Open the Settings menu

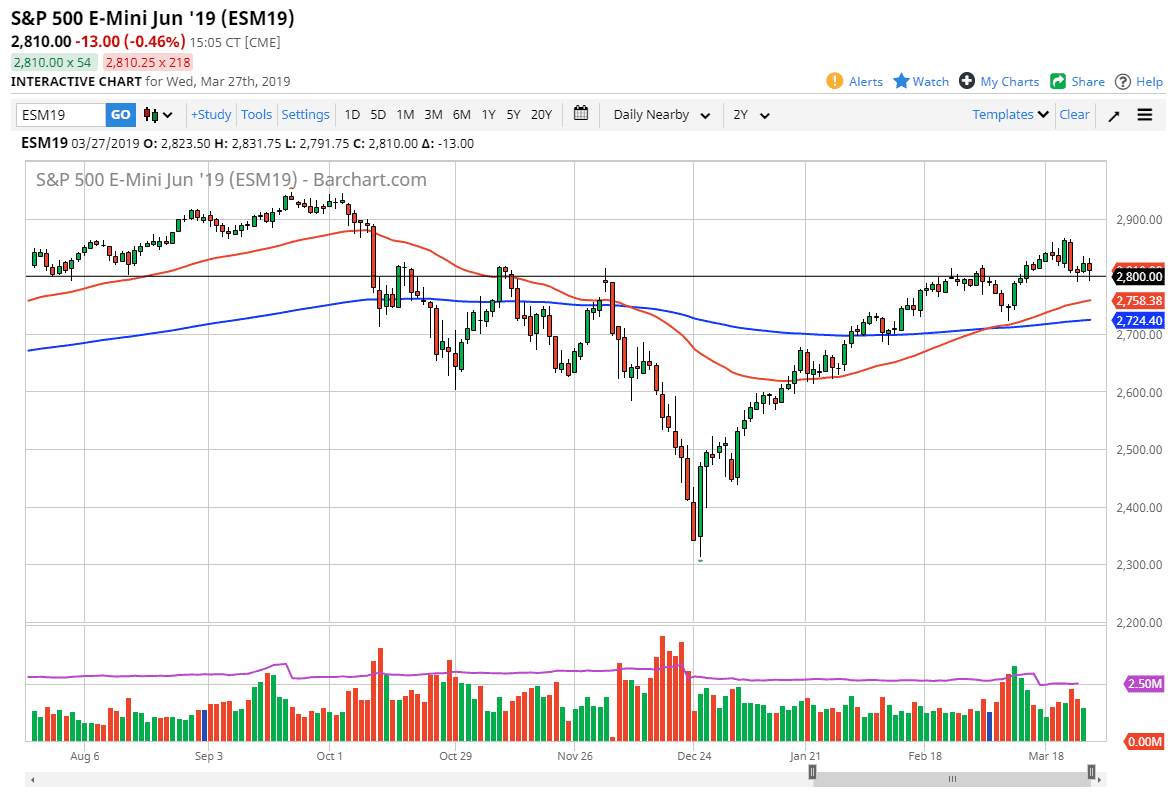coord(305,115)
